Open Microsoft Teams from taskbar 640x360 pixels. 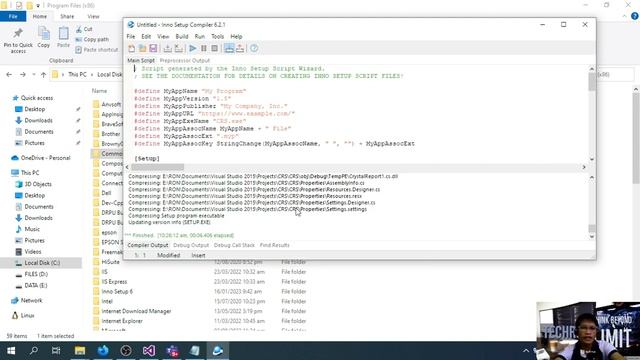(172, 351)
